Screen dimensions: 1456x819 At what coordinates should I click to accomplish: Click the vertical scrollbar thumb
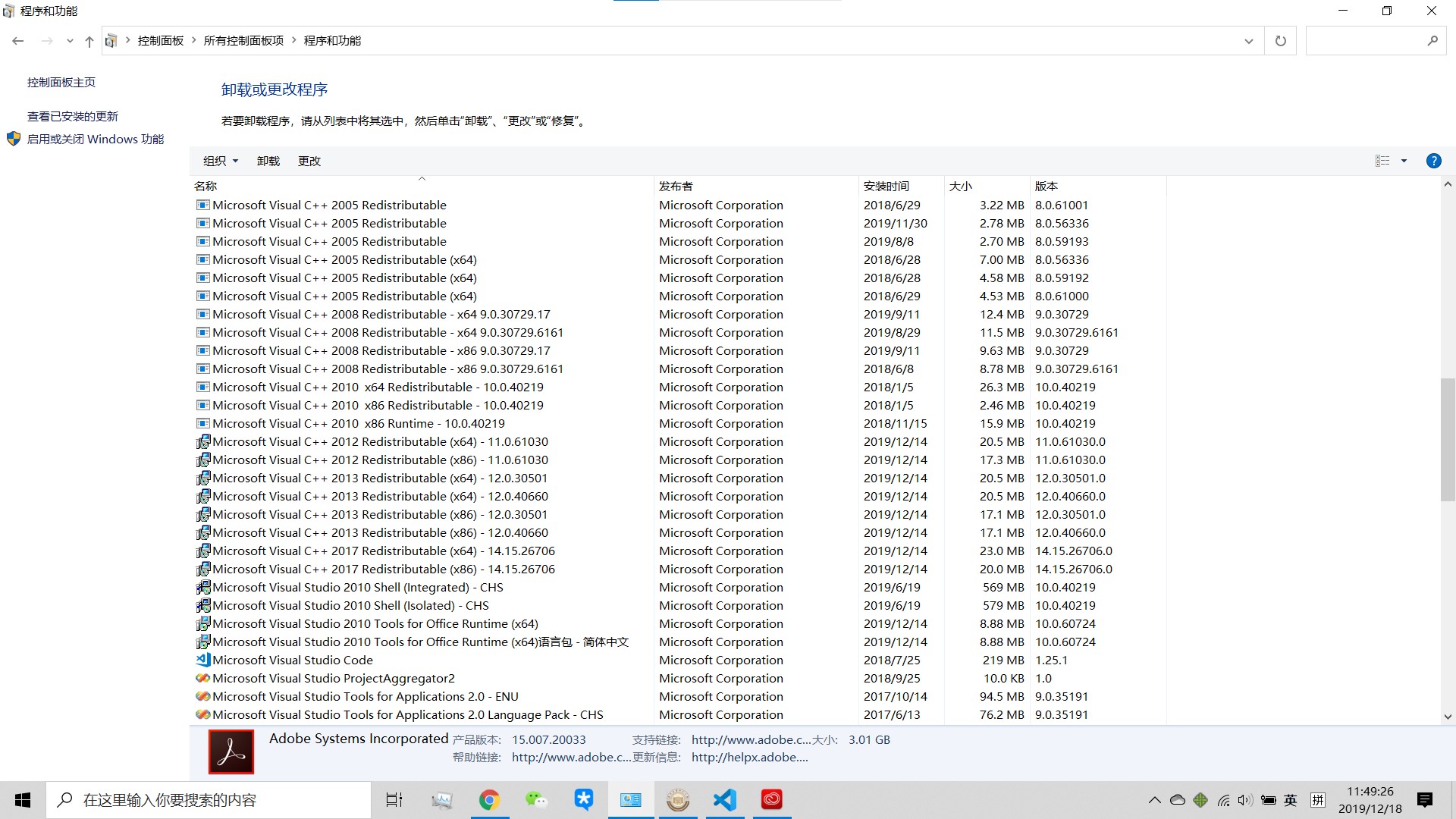point(1448,439)
